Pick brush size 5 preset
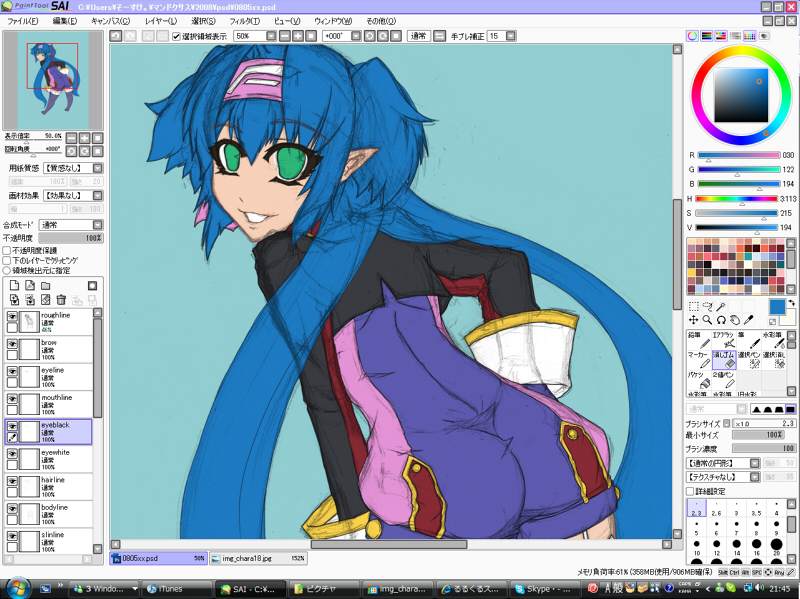Image resolution: width=800 pixels, height=599 pixels. click(696, 528)
